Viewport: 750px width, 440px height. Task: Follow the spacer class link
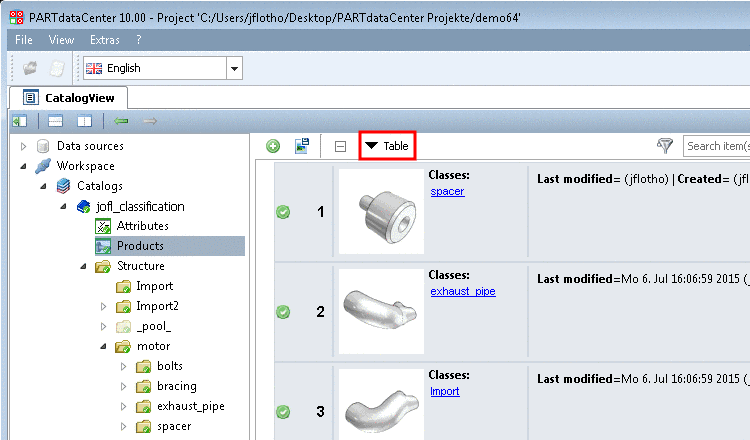tap(447, 191)
